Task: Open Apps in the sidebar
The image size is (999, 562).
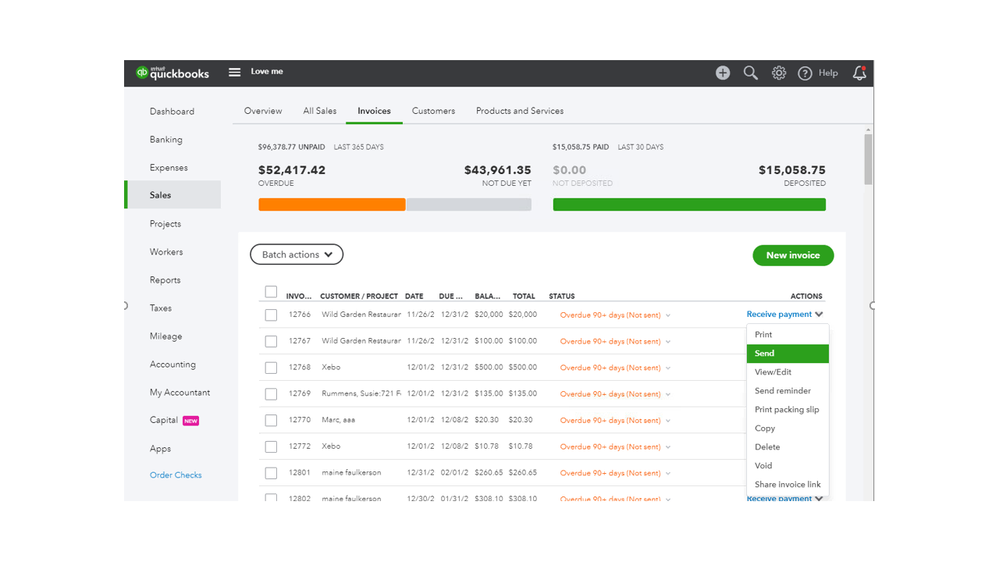Action: (x=160, y=449)
